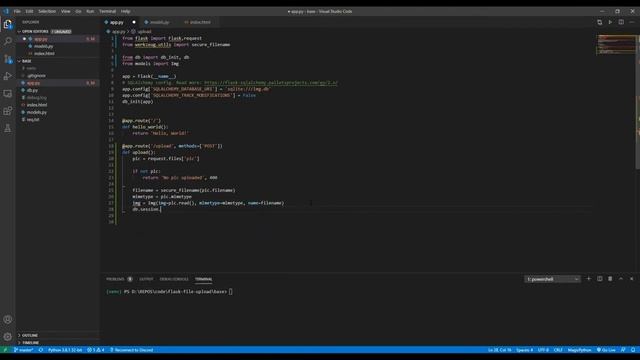640x360 pixels.
Task: Open the Source Control view
Action: point(8,59)
